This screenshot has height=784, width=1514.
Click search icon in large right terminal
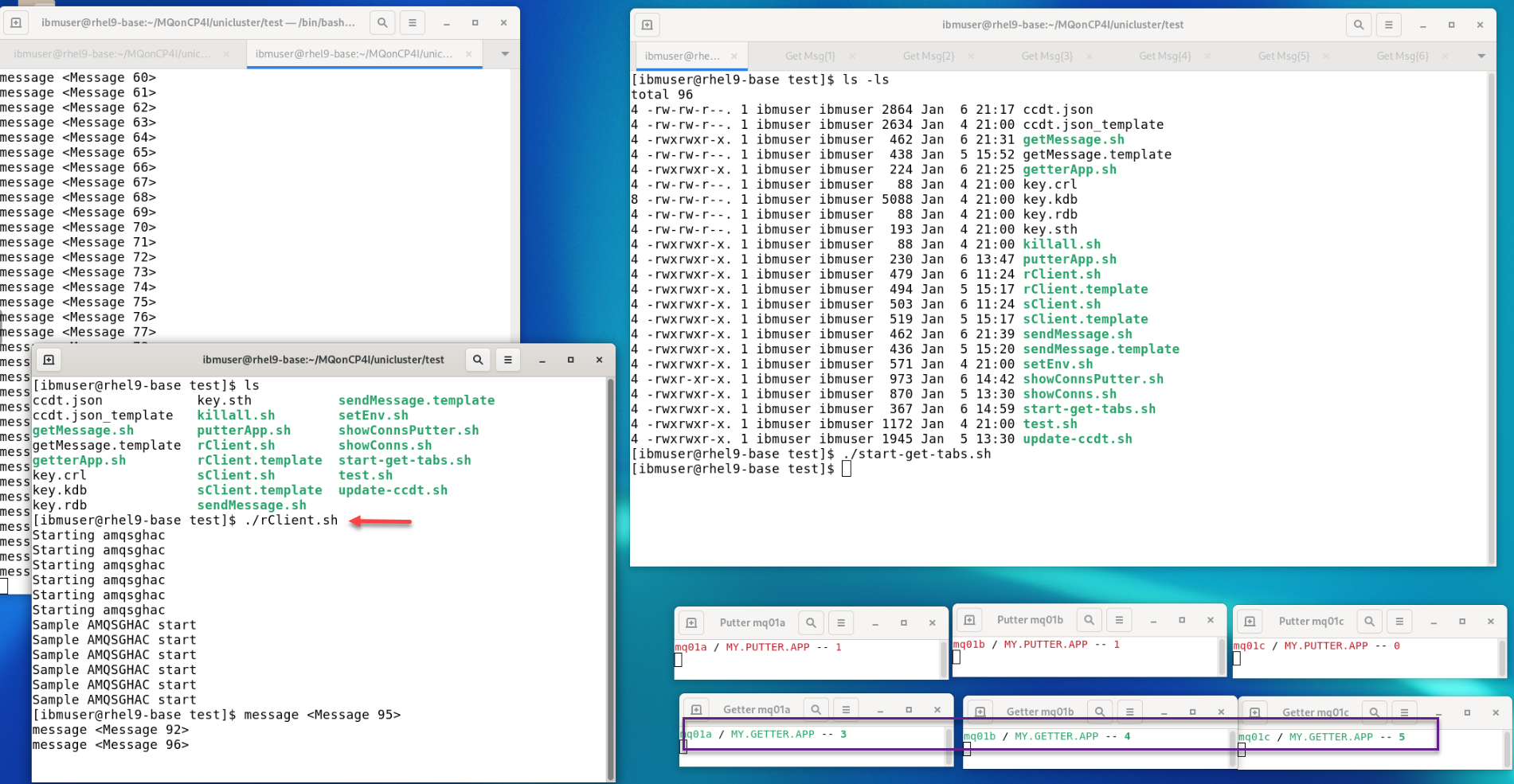(x=1359, y=25)
